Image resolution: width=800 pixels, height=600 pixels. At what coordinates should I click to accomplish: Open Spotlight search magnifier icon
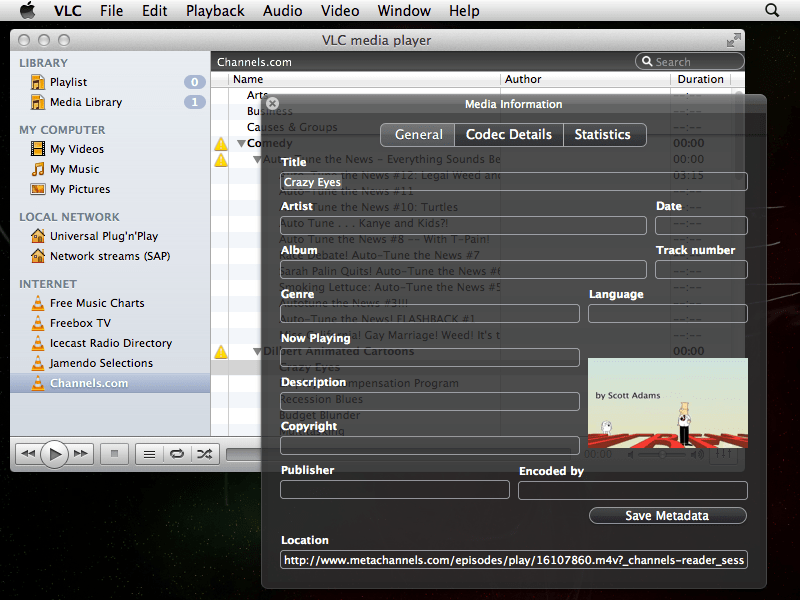click(772, 10)
